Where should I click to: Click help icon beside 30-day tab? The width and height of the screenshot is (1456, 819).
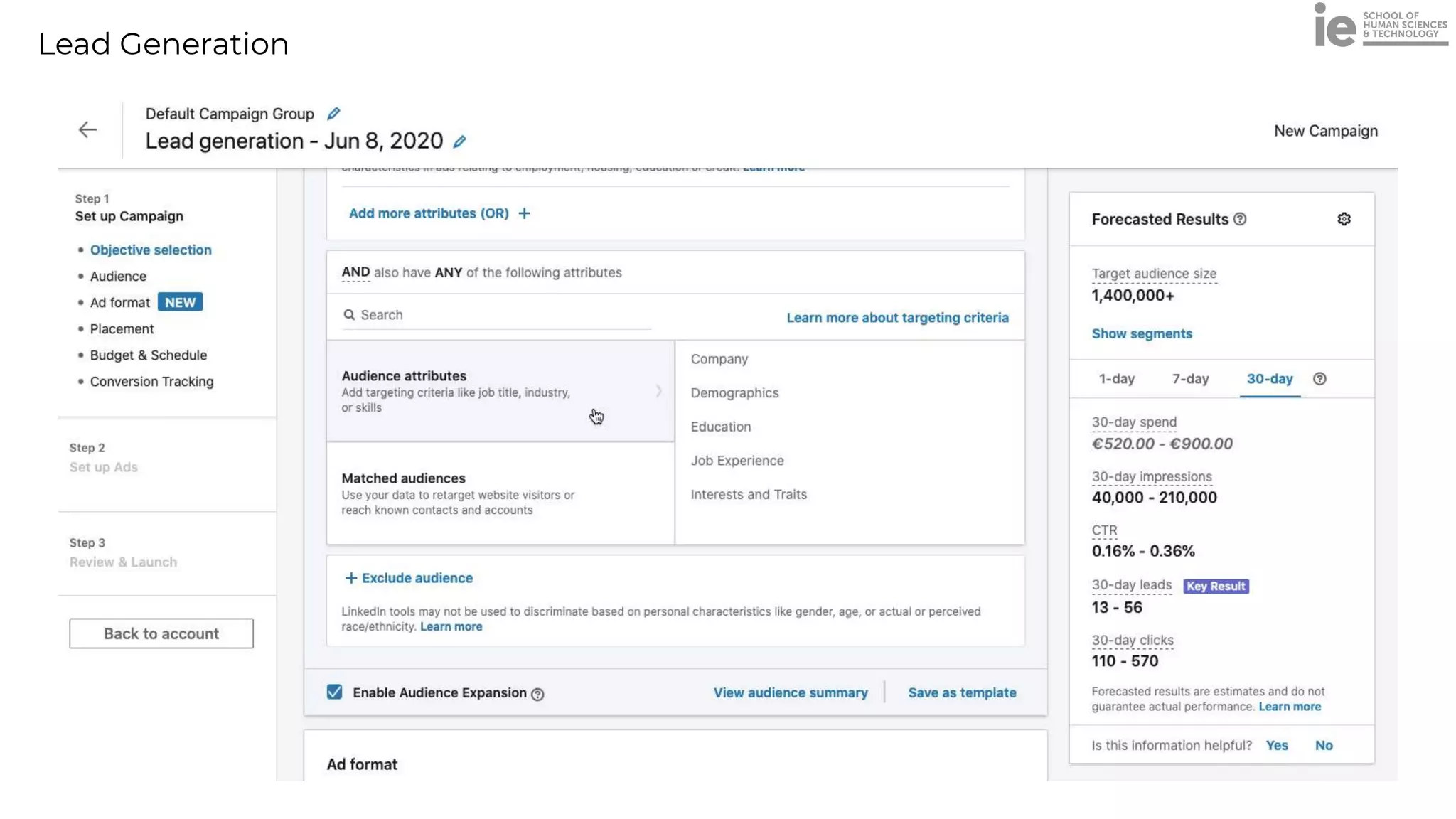tap(1319, 379)
